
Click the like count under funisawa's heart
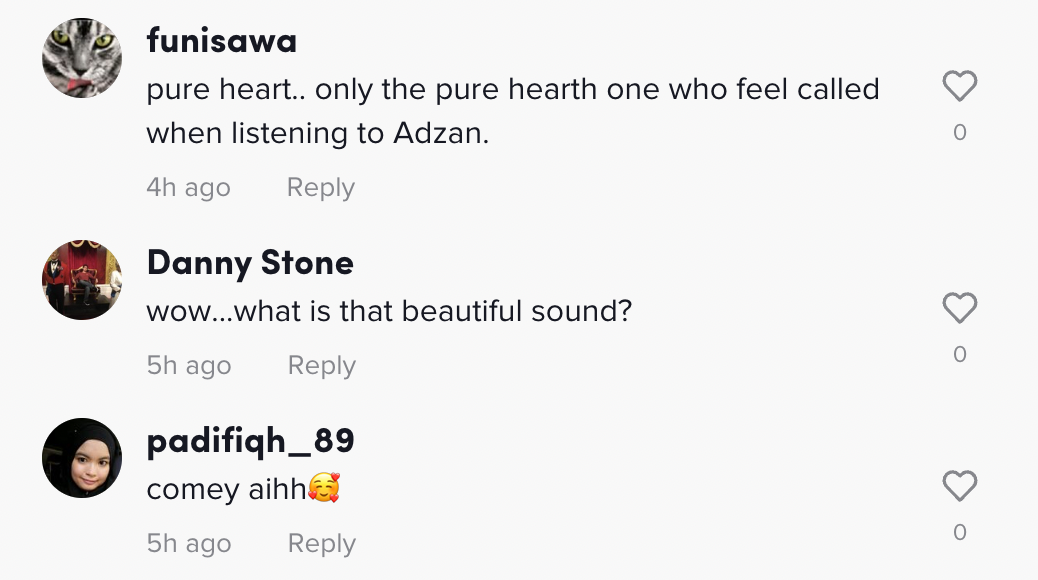959,133
